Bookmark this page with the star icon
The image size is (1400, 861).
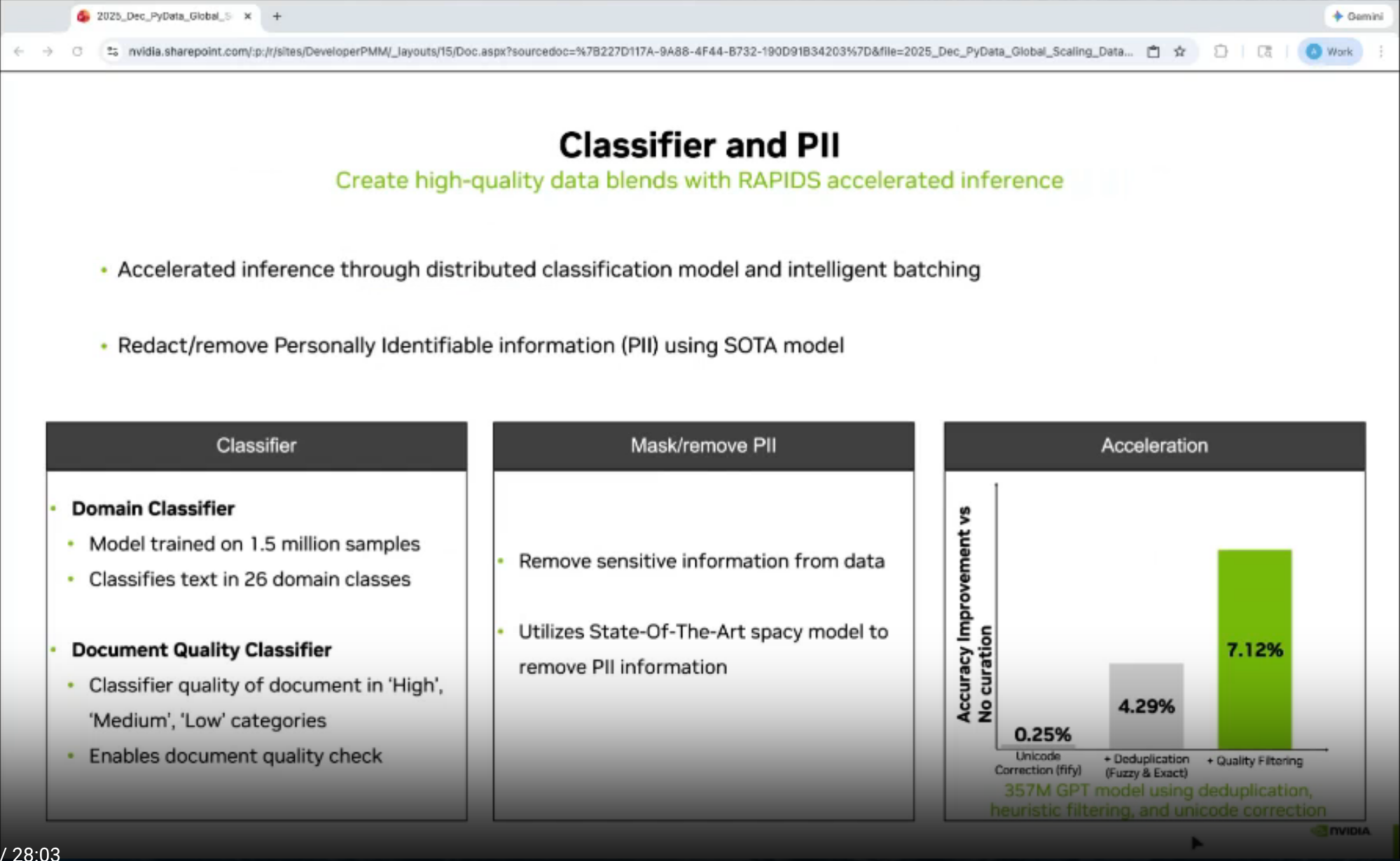[x=1179, y=51]
